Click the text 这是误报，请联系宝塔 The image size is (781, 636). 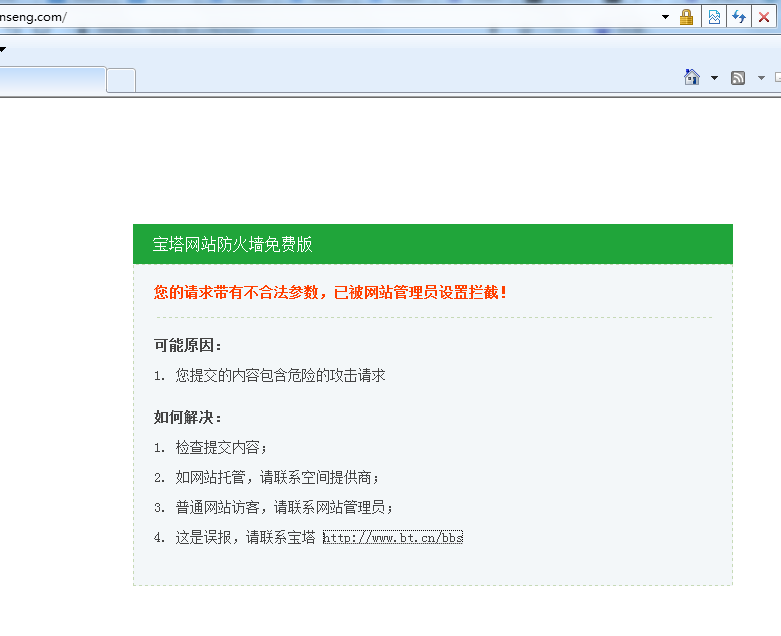coord(246,537)
